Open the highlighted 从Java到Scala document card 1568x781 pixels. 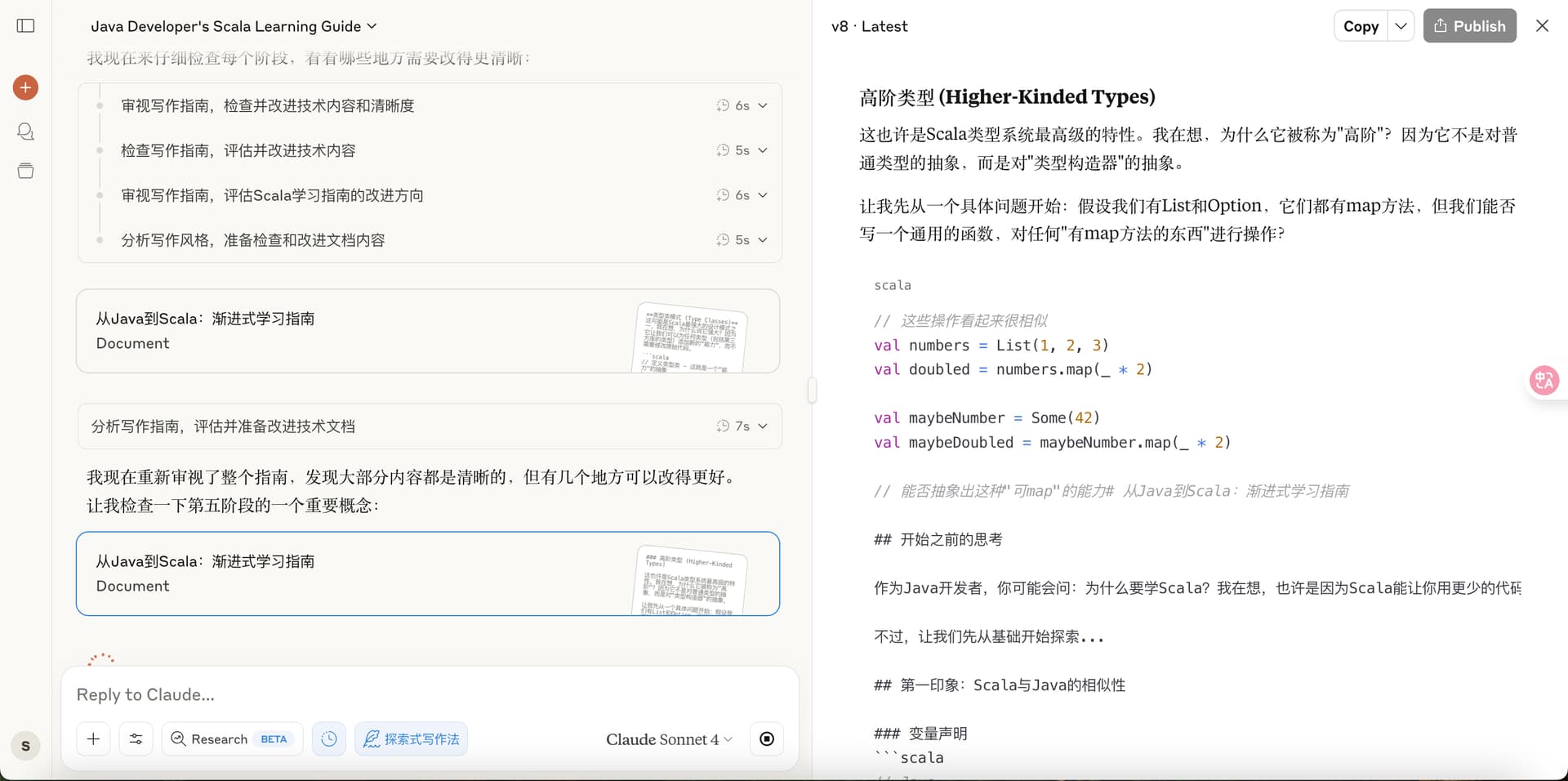point(428,573)
